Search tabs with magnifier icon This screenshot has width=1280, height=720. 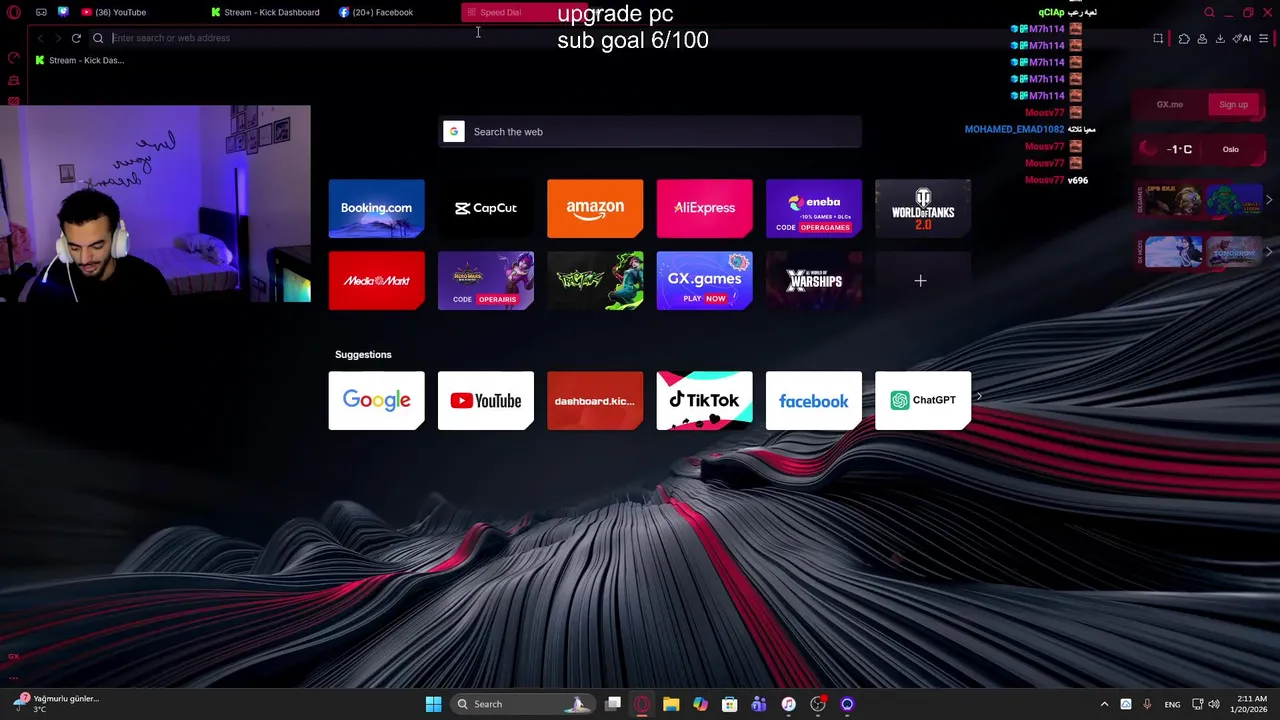[1209, 12]
